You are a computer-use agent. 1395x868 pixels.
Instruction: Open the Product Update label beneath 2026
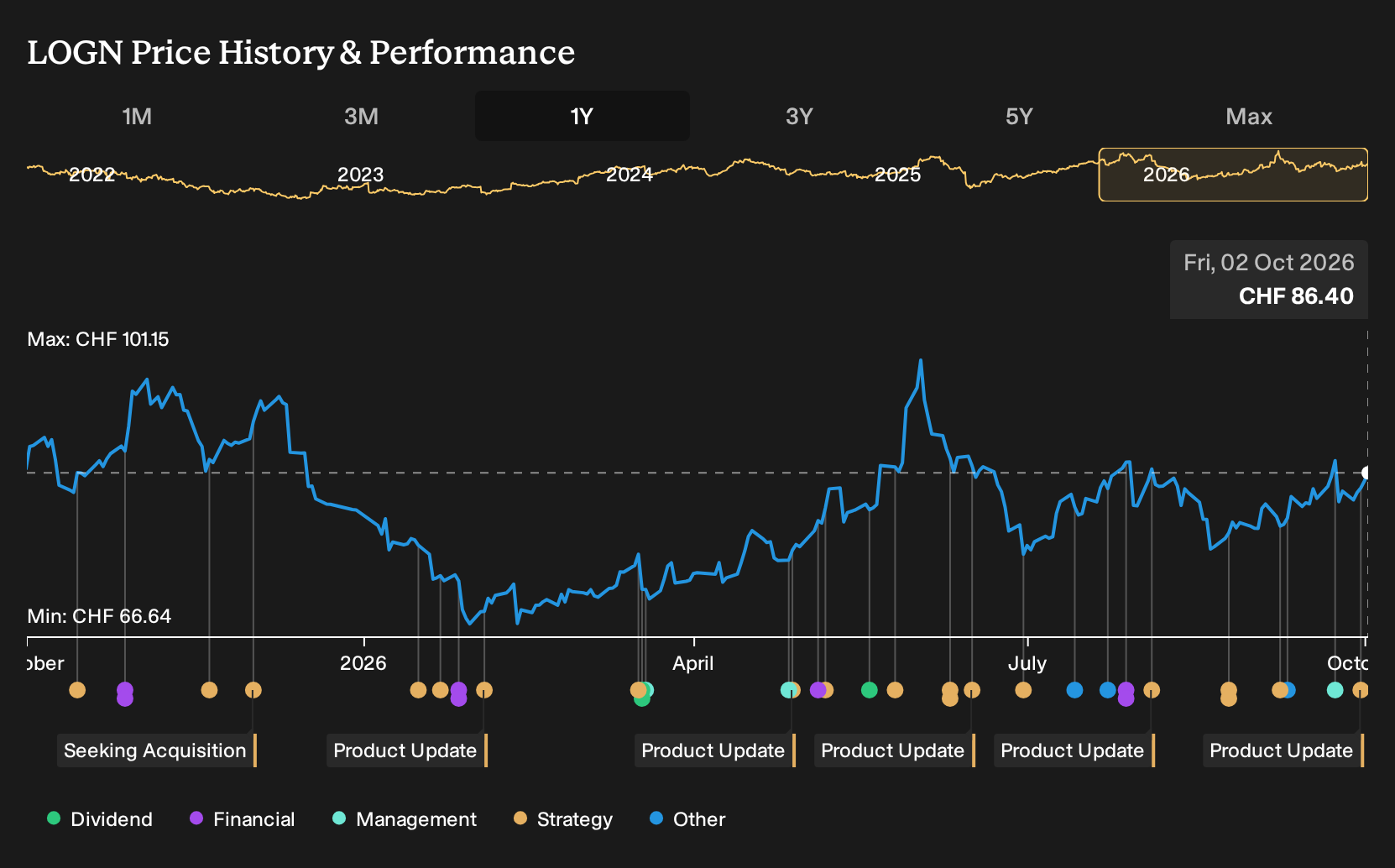(407, 750)
